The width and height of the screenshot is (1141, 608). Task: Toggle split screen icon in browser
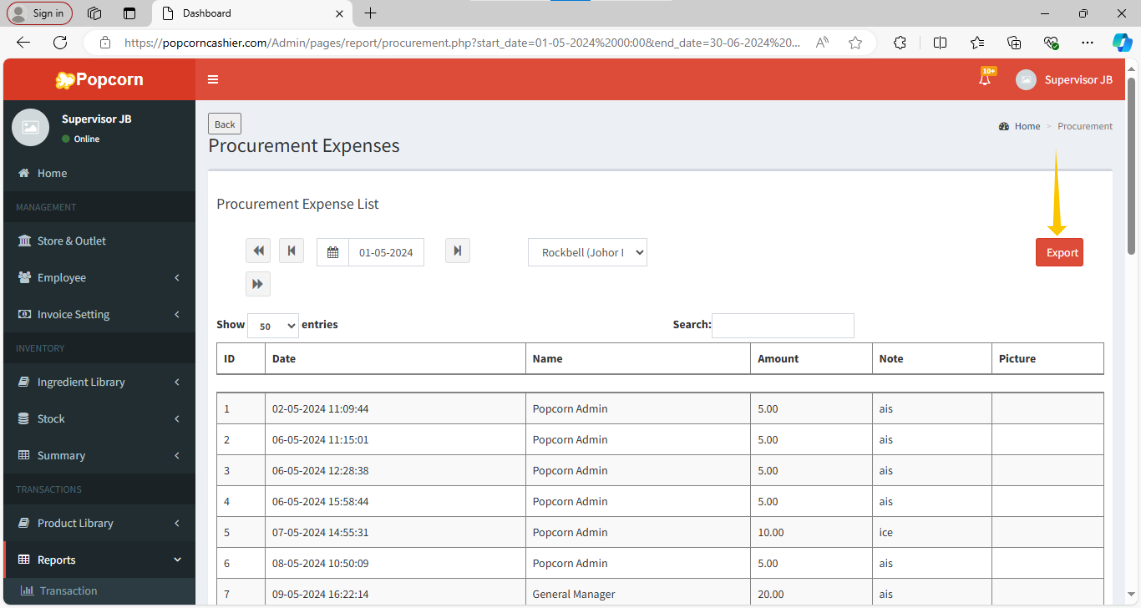[940, 43]
